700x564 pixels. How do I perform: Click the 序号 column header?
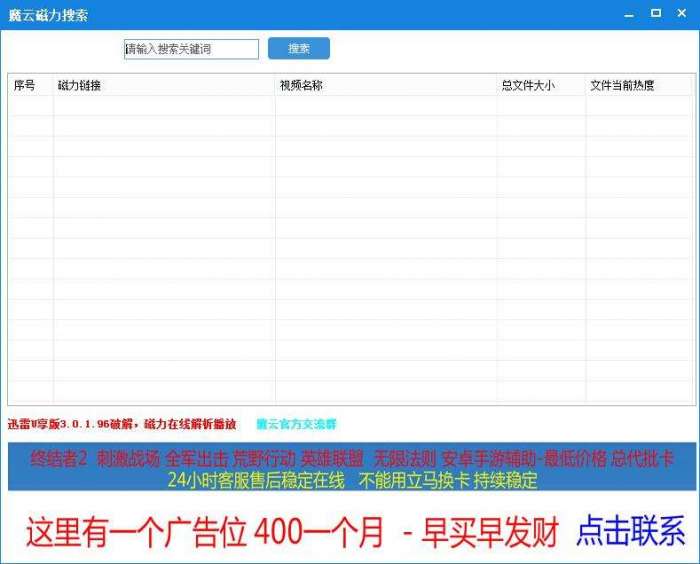click(30, 85)
